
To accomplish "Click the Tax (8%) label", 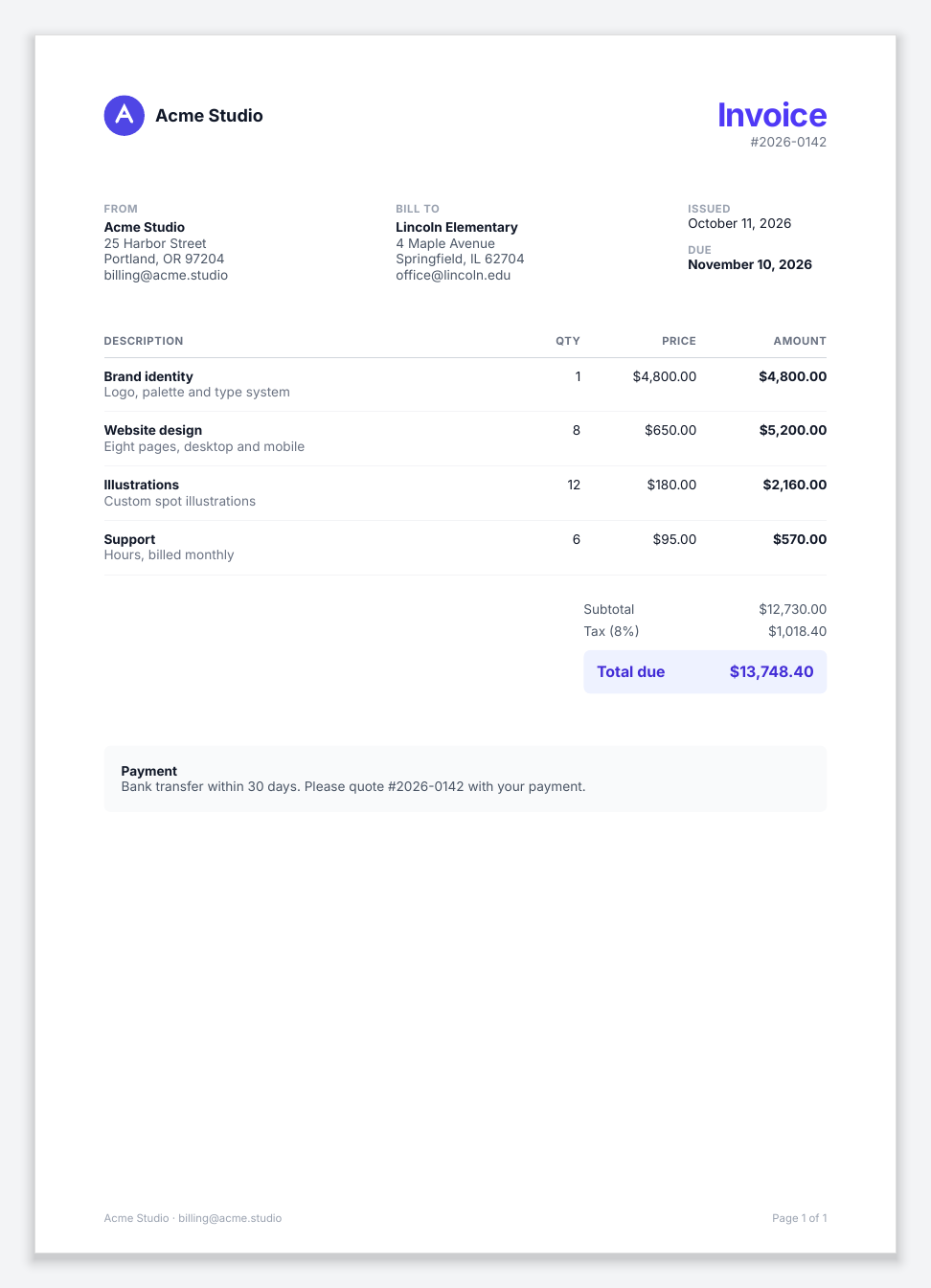I will 611,631.
